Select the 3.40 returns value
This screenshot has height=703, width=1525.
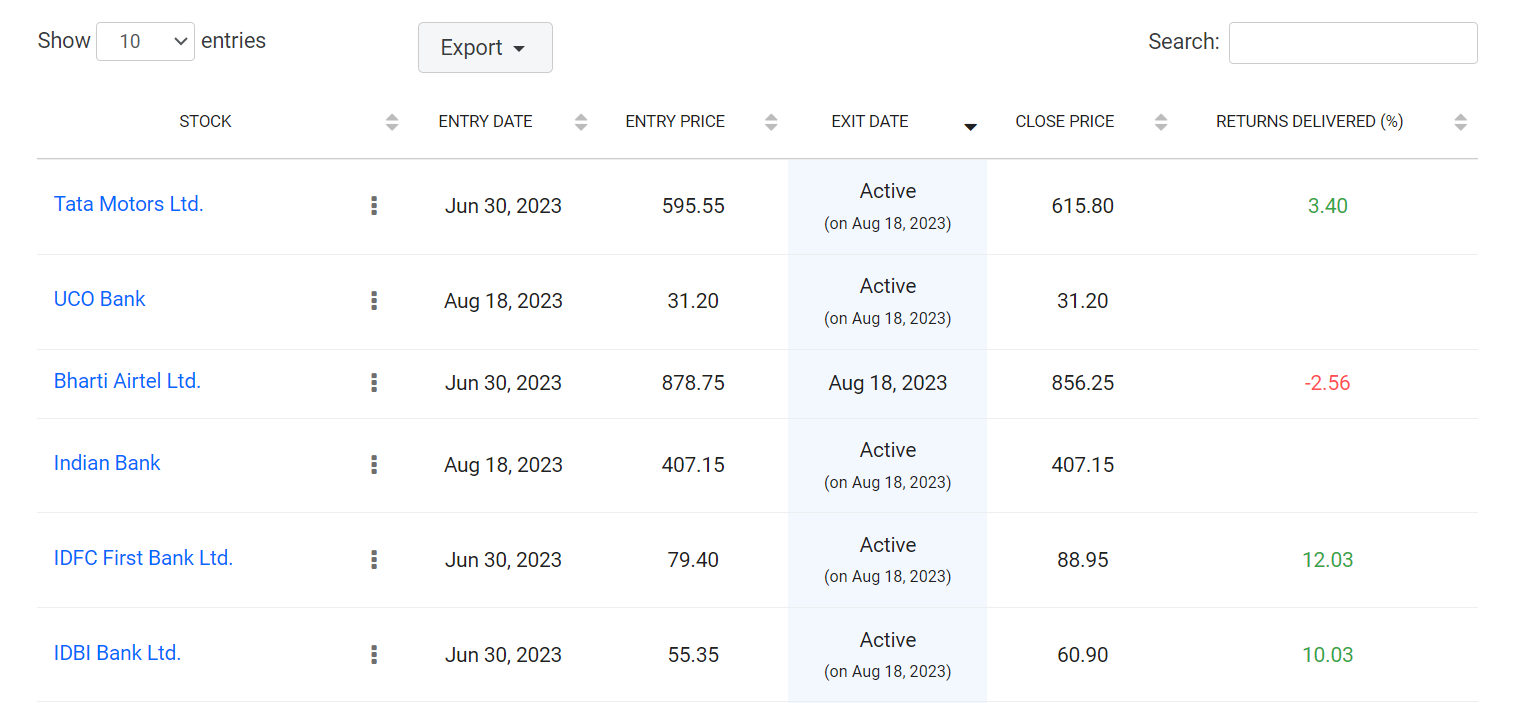point(1328,206)
